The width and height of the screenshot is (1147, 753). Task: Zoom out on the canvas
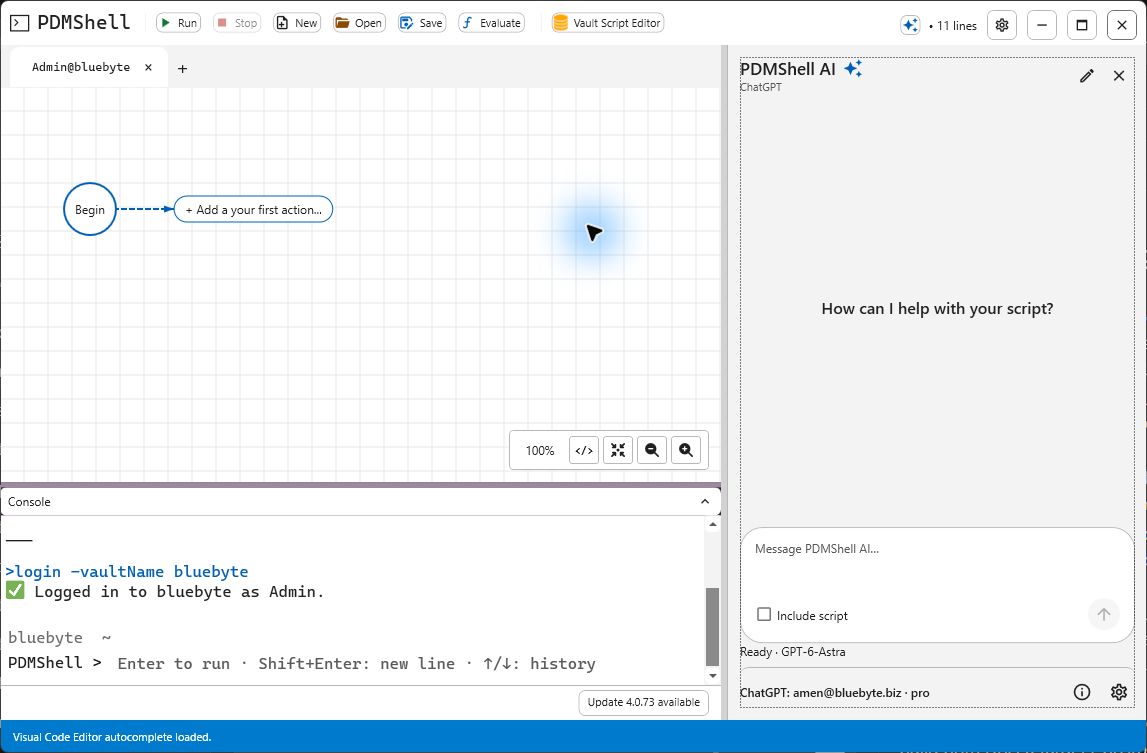(652, 450)
